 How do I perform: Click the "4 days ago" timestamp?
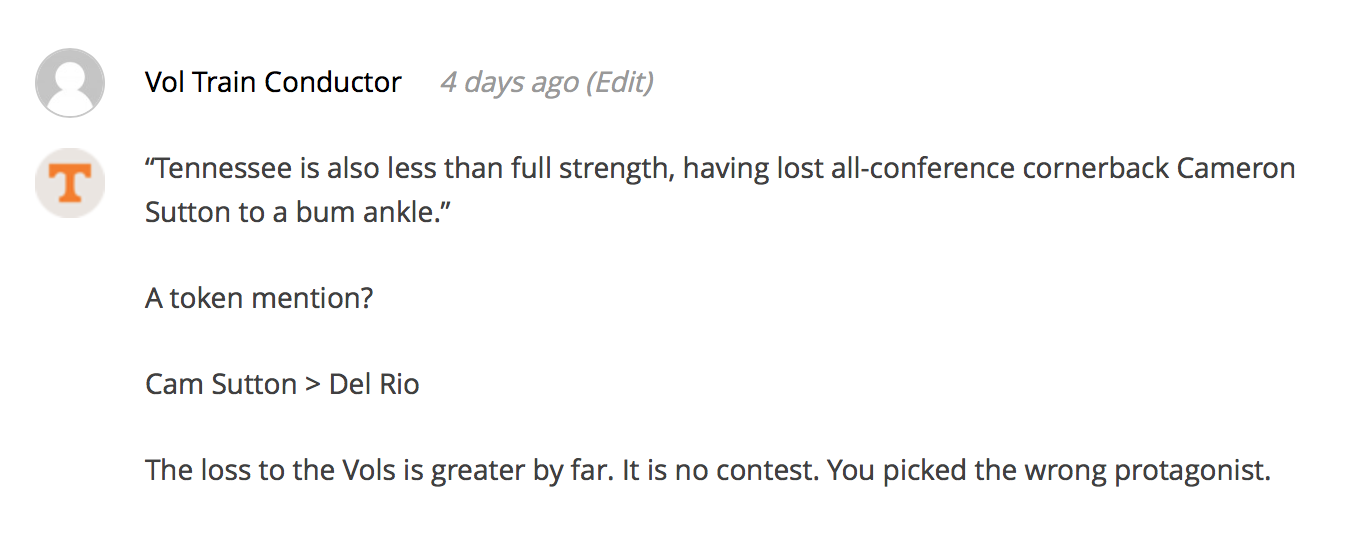[510, 82]
